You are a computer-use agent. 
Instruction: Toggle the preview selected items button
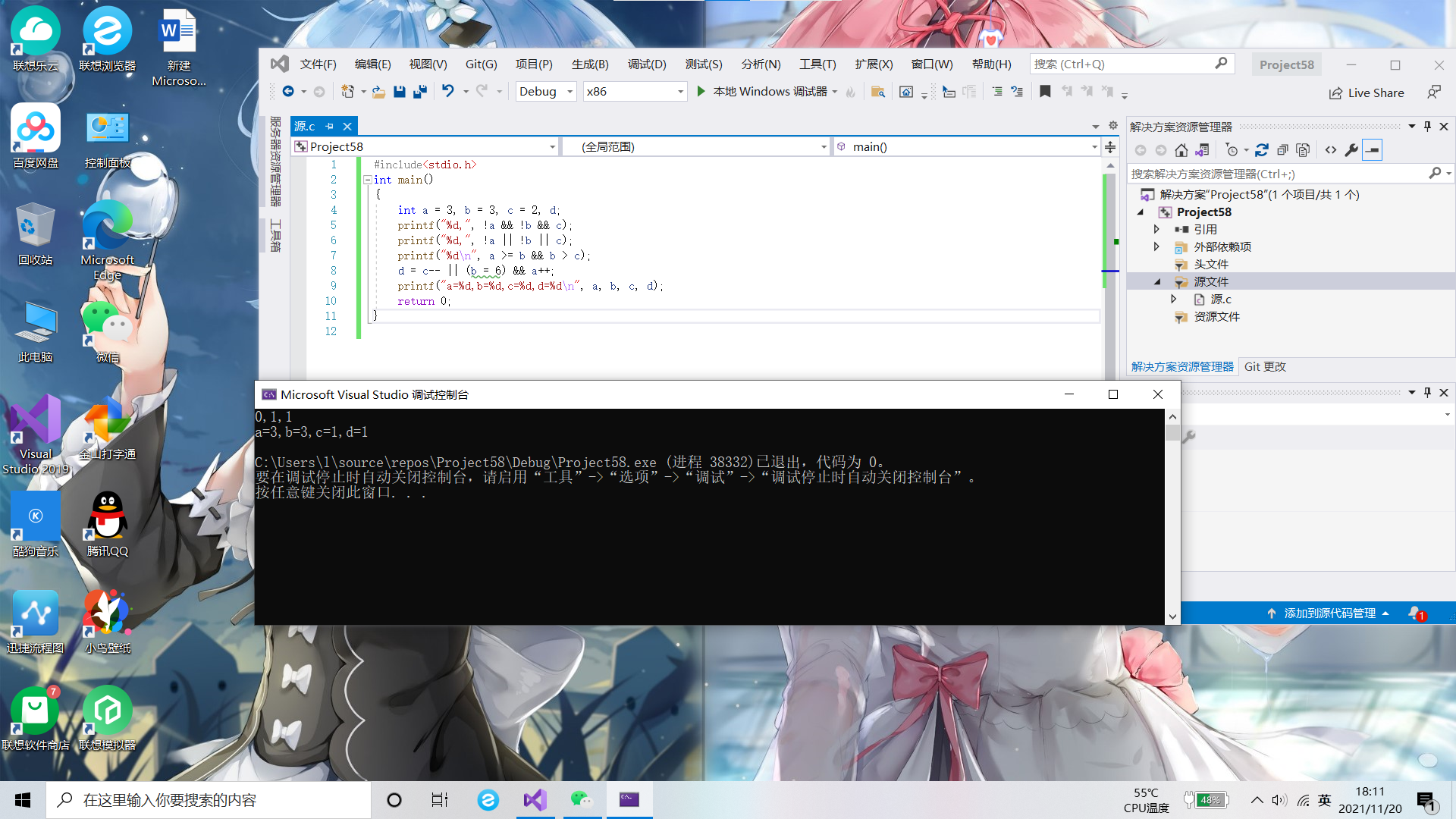coord(1372,150)
